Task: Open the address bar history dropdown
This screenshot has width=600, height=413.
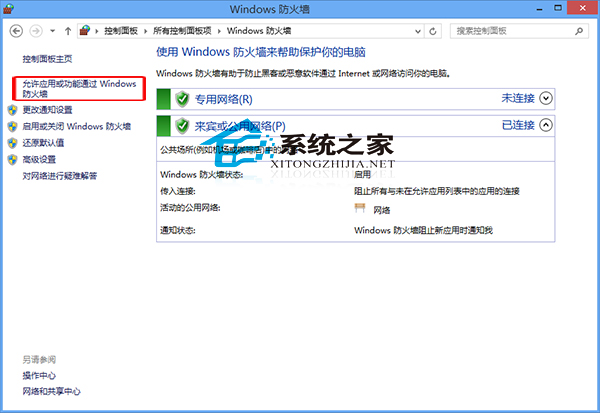Action: [x=418, y=31]
